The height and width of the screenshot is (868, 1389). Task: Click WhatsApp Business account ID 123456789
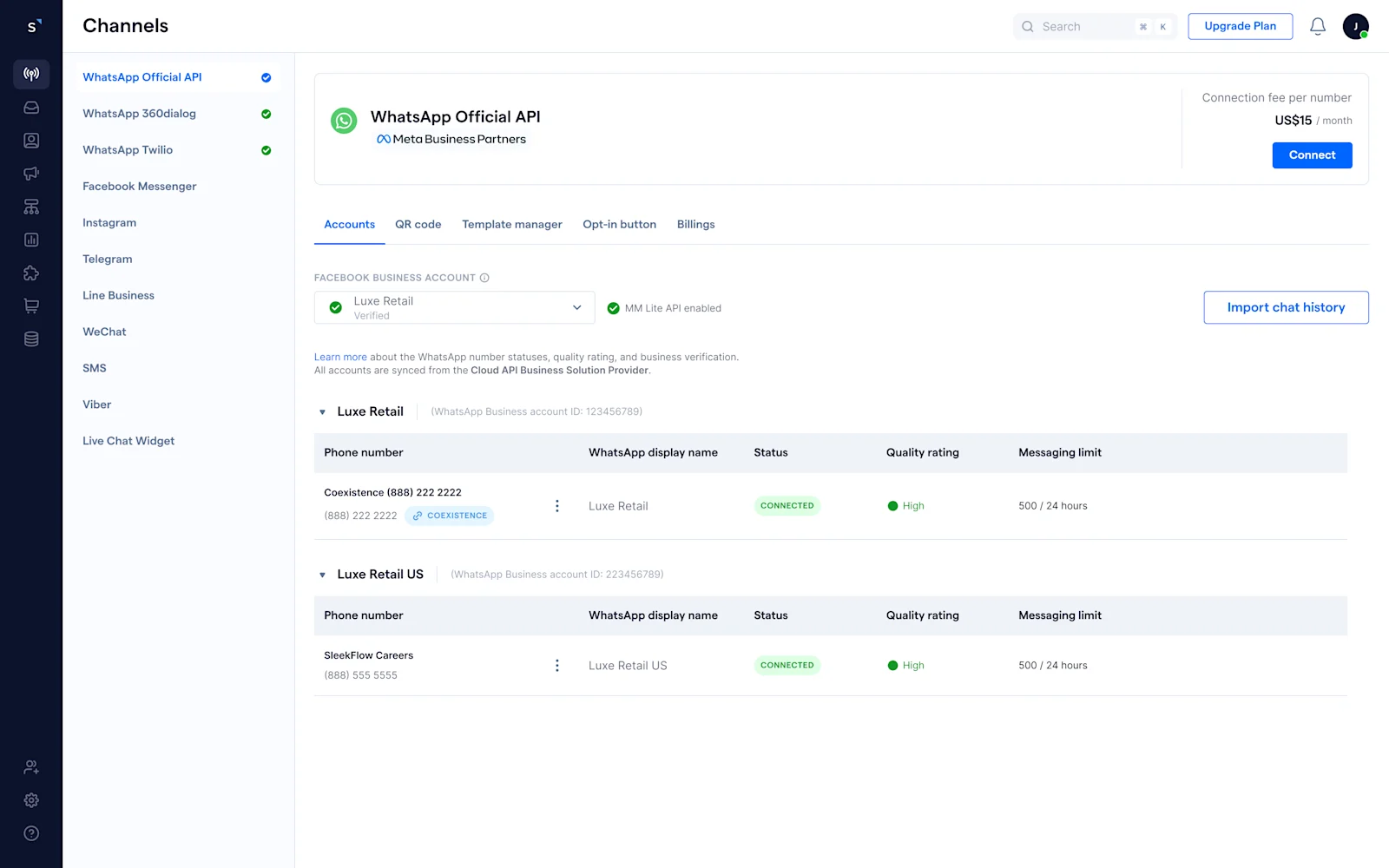point(537,412)
